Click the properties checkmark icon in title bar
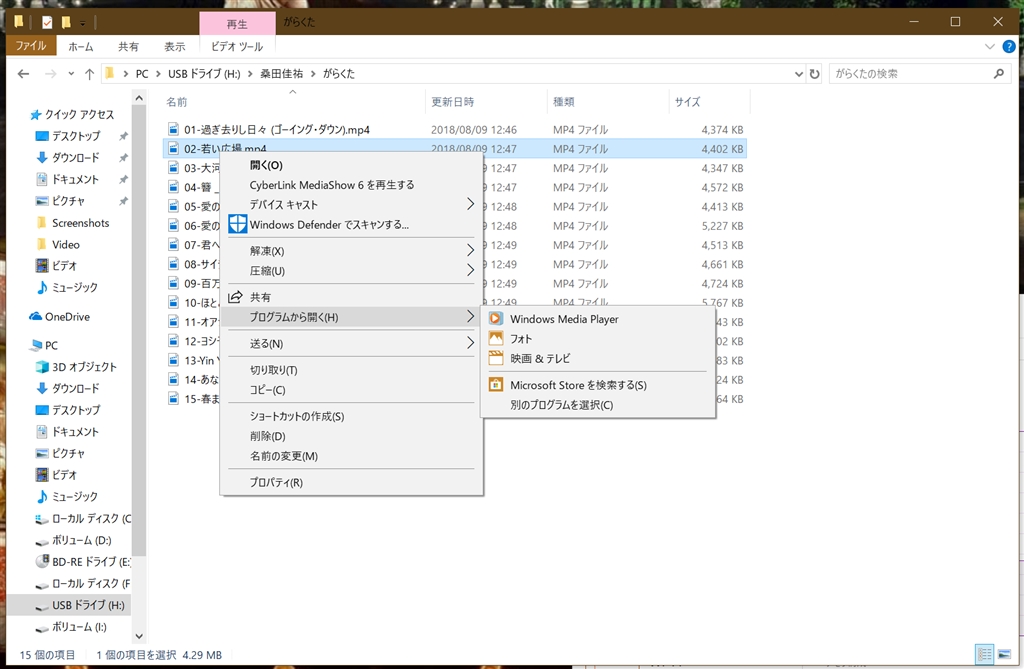The width and height of the screenshot is (1024, 669). (47, 22)
